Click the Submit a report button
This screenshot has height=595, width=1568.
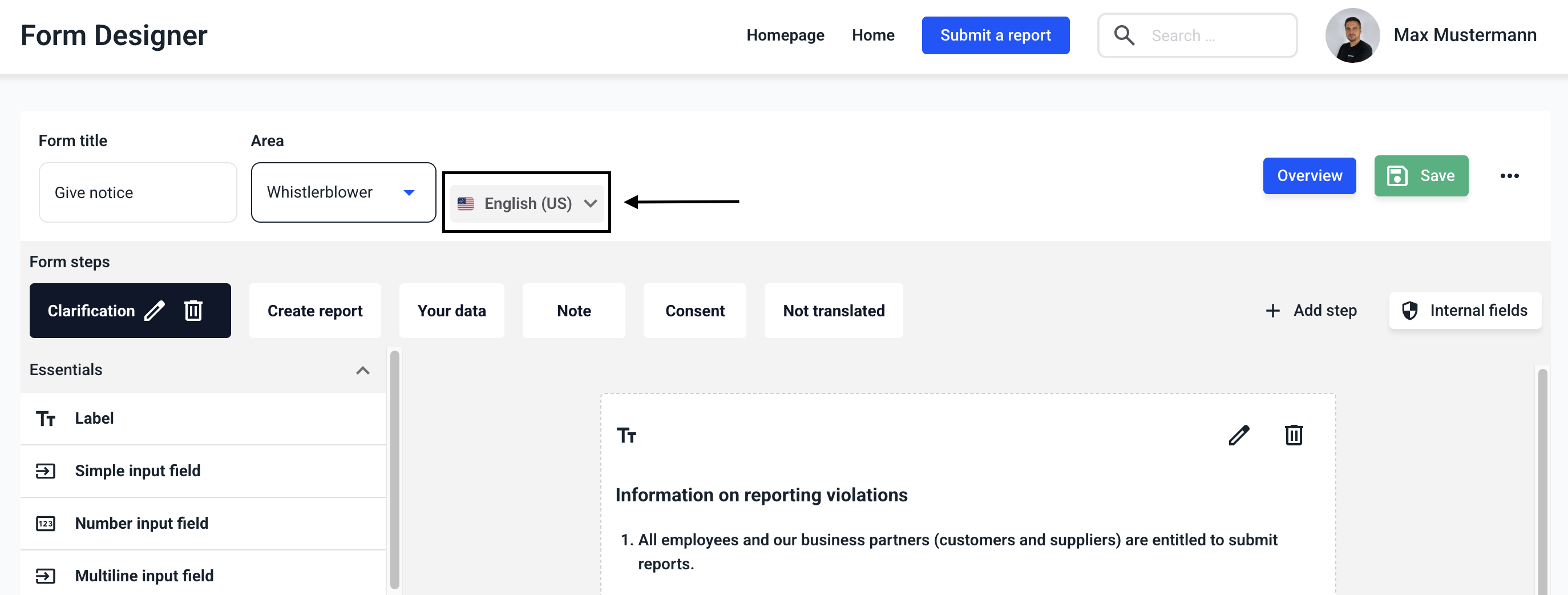(x=995, y=35)
